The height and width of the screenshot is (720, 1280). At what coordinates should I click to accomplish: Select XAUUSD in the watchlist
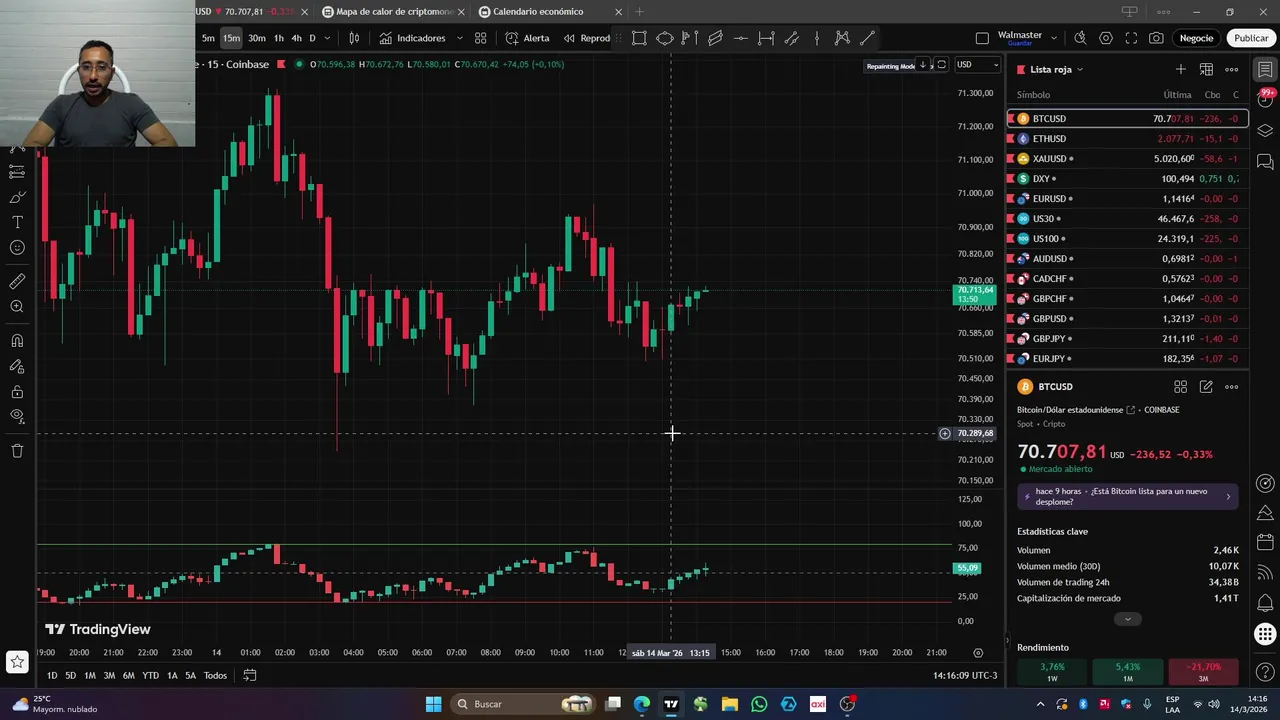(1127, 159)
